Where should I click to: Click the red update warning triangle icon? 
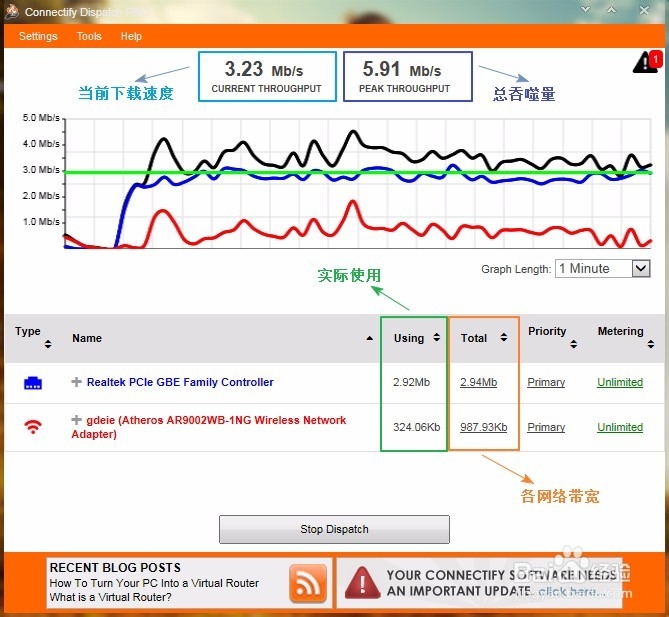point(362,583)
